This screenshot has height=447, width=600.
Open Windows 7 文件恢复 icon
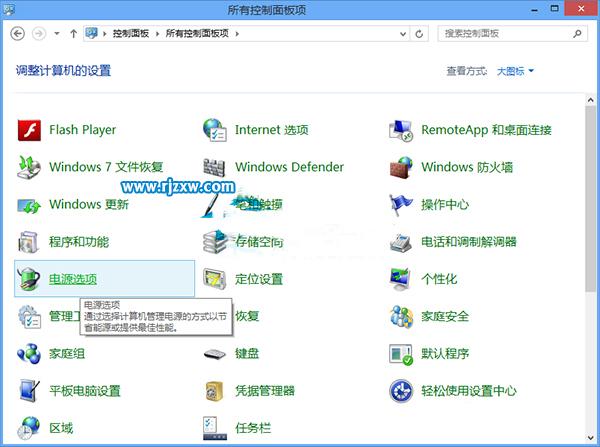(x=29, y=167)
